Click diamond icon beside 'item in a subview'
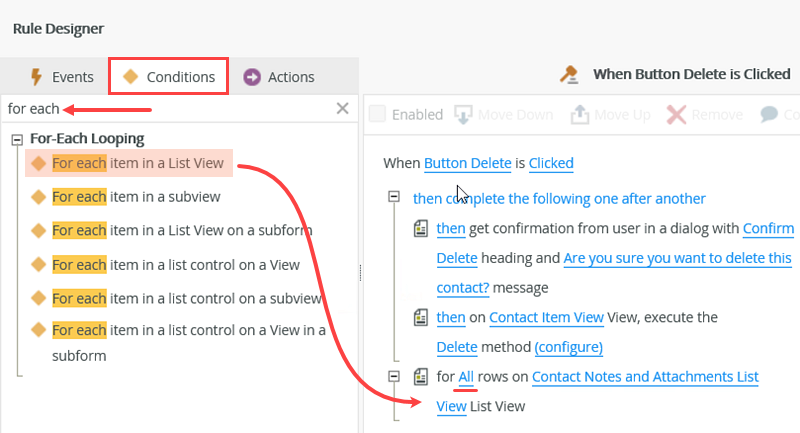Screen dimensions: 800x433 pos(39,197)
